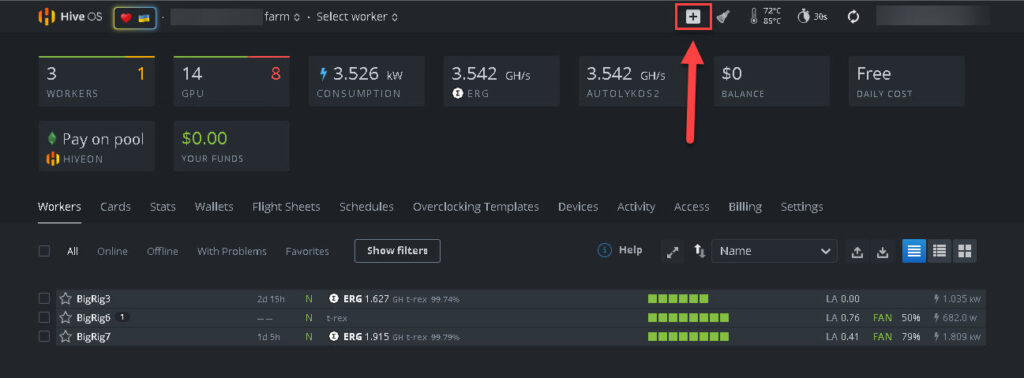
Task: Filter workers by Online
Action: coord(112,251)
